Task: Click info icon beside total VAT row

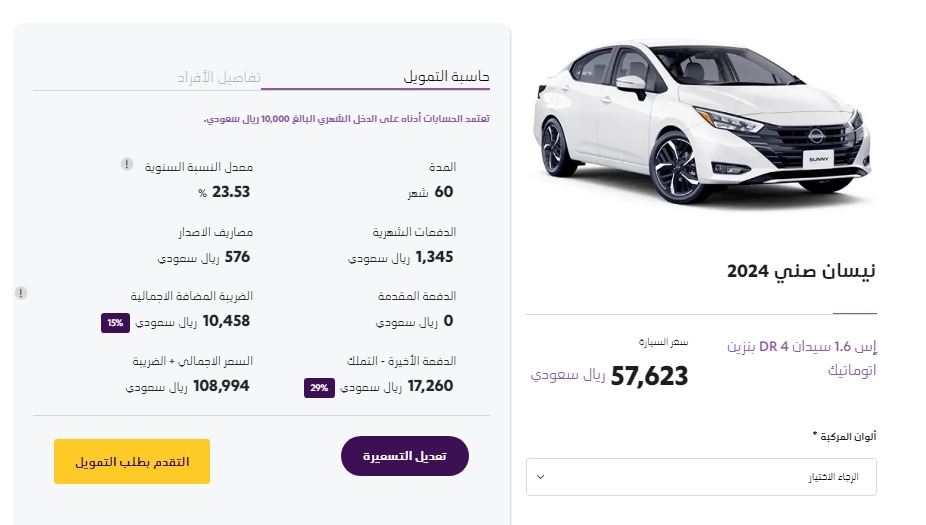Action: coord(21,293)
